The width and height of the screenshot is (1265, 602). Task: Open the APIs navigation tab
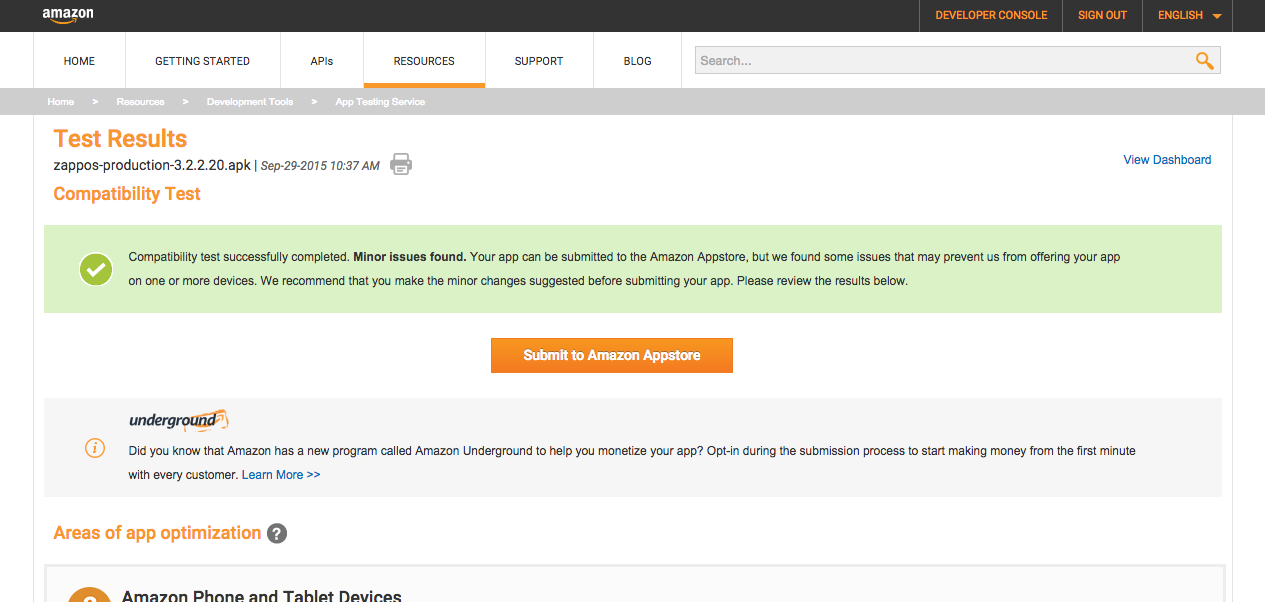tap(322, 61)
